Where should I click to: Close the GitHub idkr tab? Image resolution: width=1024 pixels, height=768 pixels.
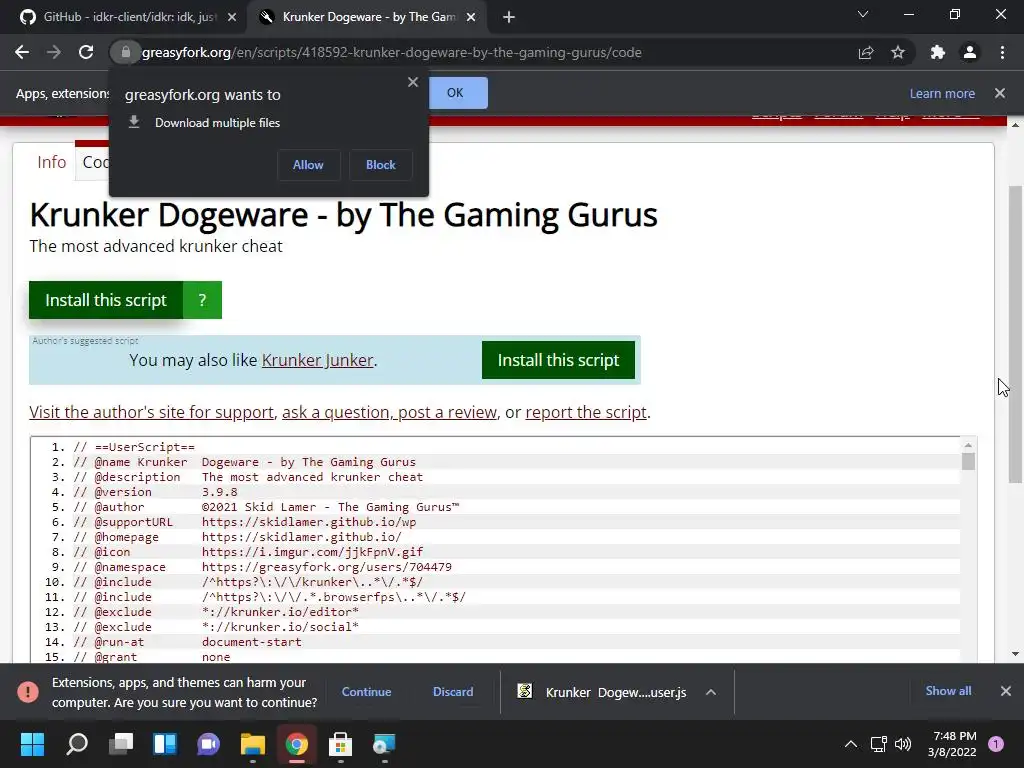point(232,18)
